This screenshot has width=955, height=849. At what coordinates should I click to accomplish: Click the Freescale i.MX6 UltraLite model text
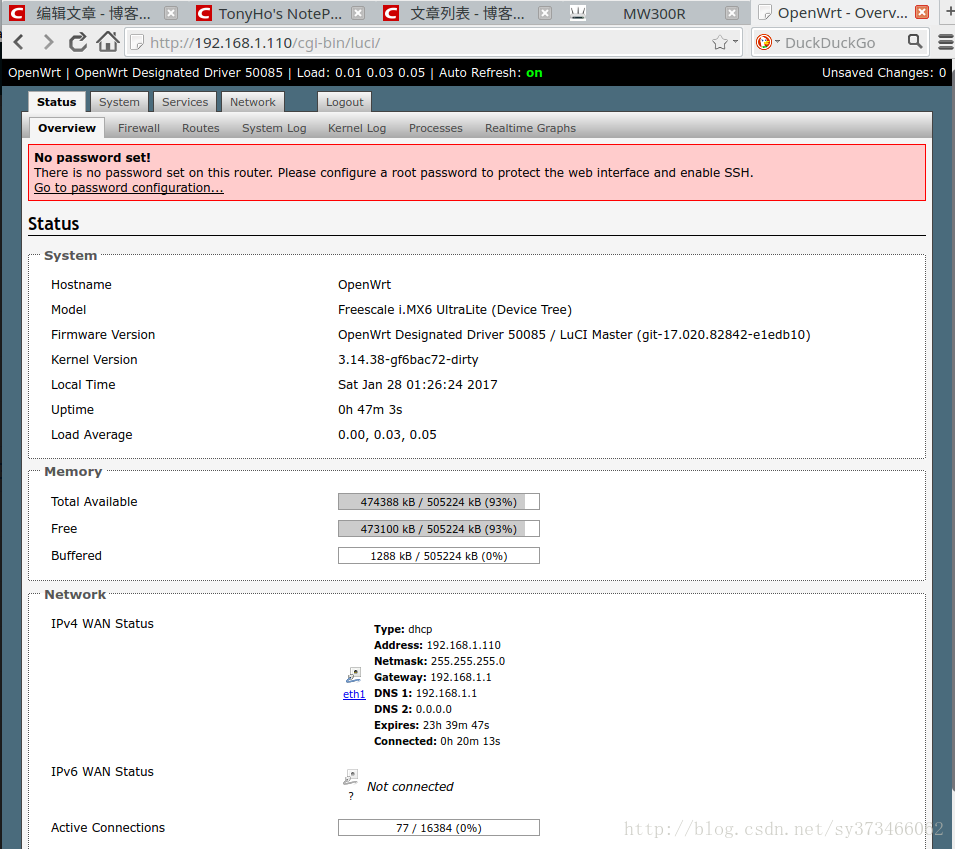coord(455,309)
